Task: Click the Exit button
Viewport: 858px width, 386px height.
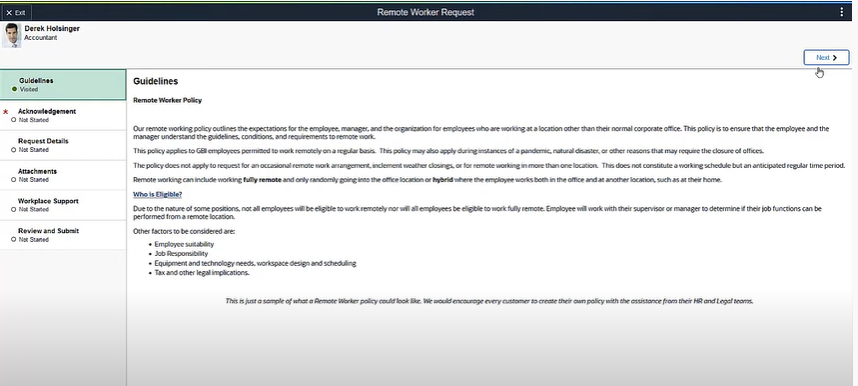Action: 16,12
